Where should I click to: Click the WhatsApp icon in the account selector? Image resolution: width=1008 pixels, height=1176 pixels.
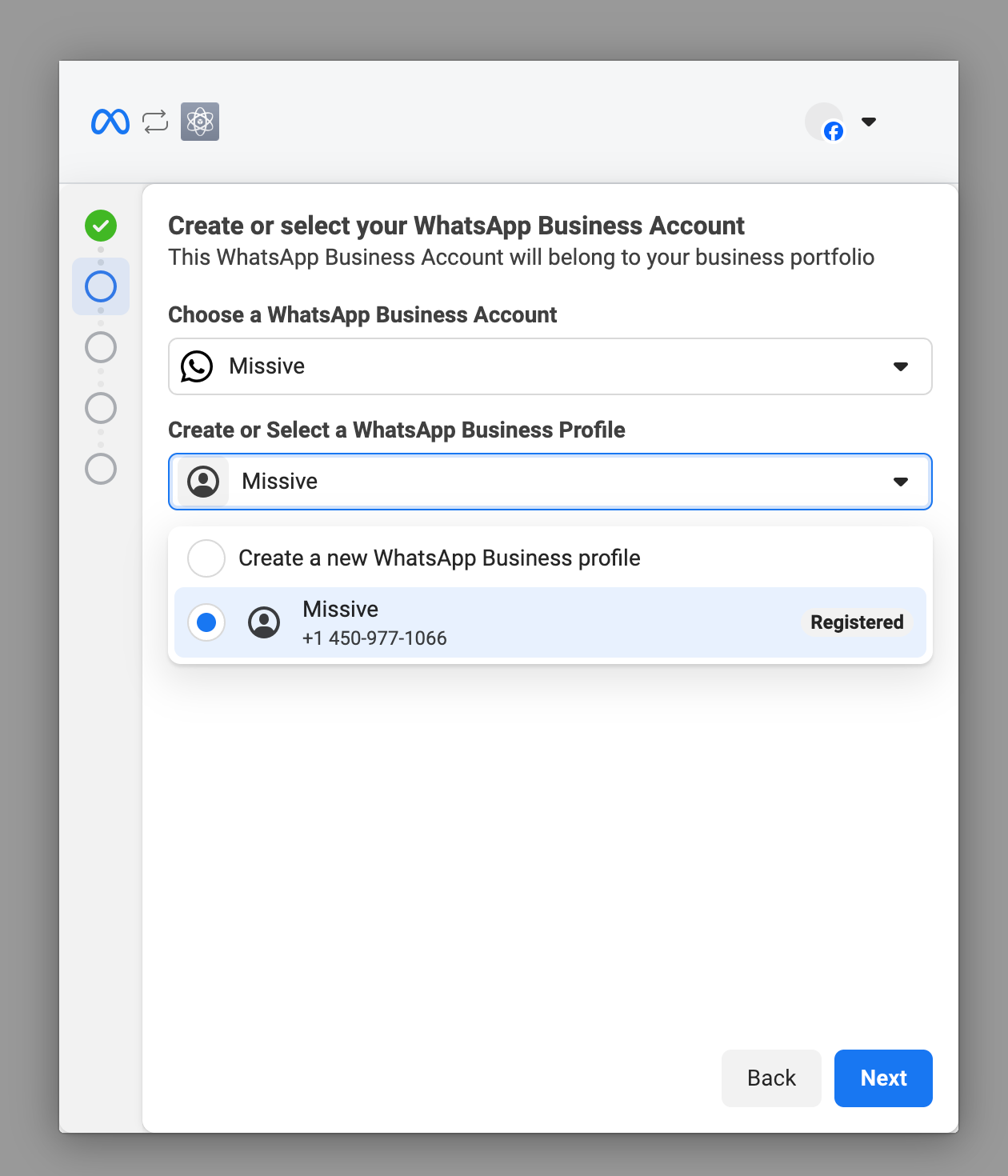(x=197, y=366)
